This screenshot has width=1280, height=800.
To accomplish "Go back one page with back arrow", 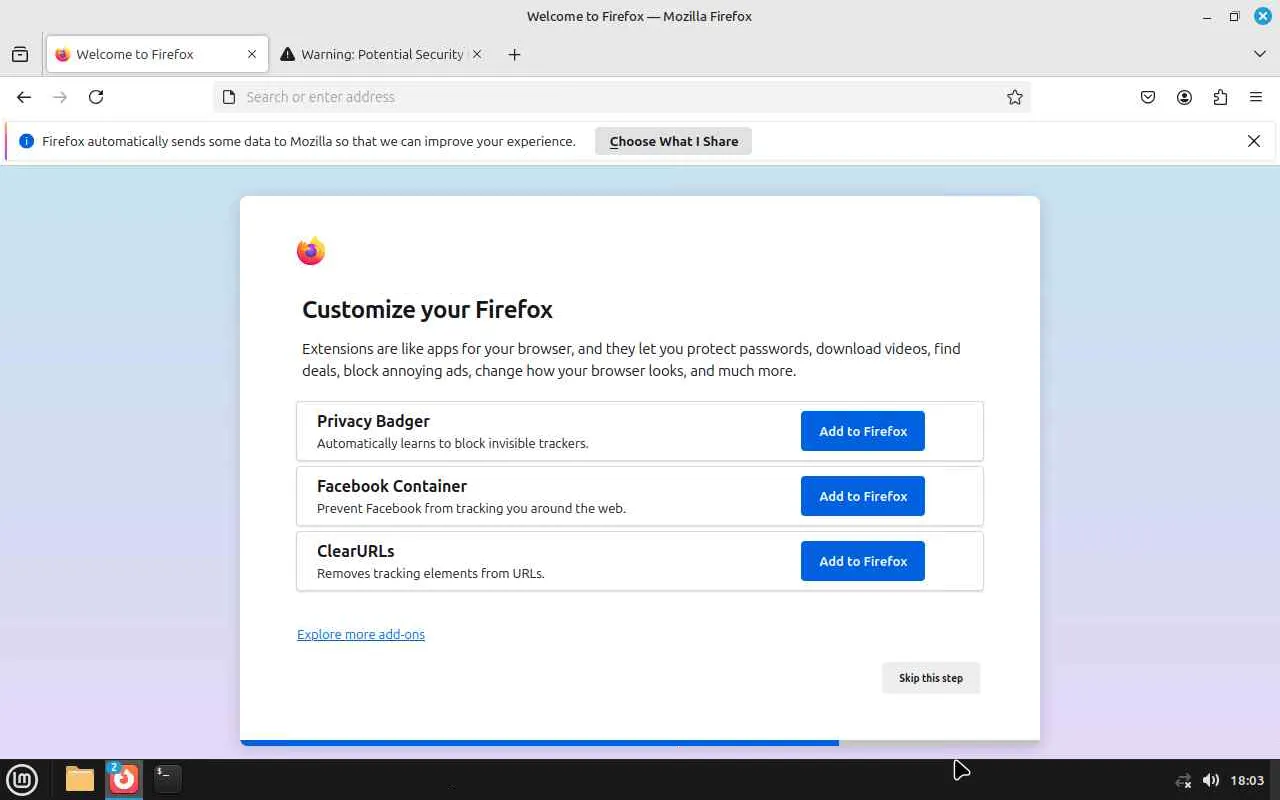I will click(24, 97).
